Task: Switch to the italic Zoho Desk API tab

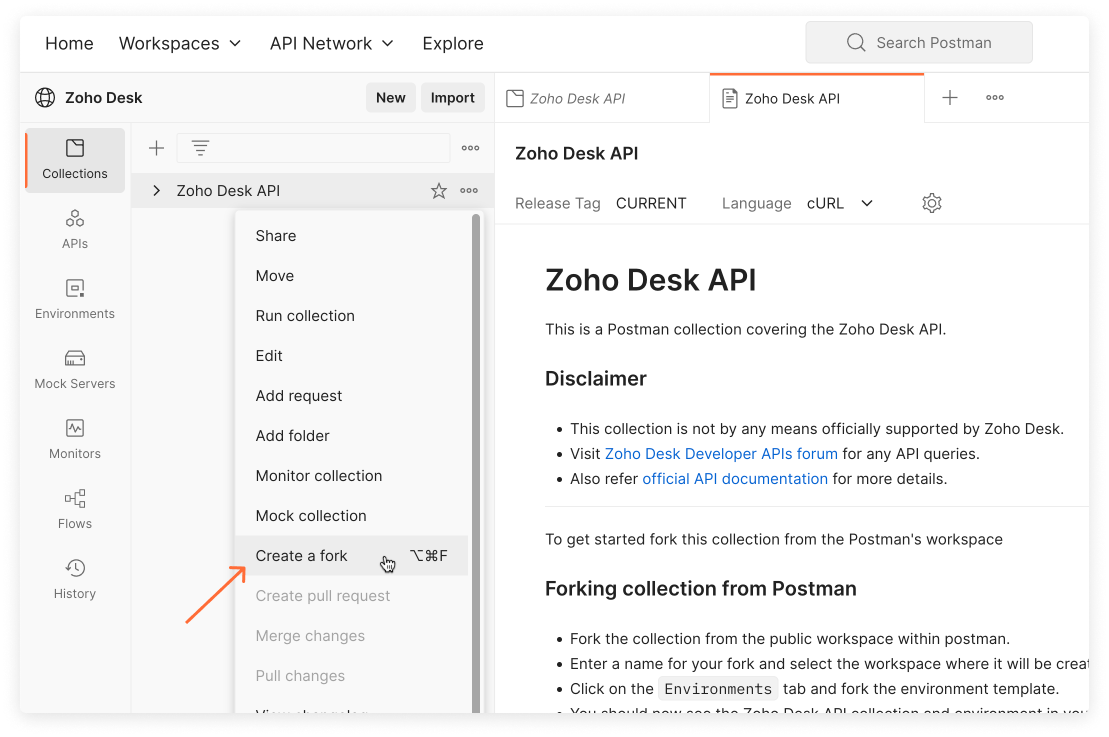Action: pos(602,98)
